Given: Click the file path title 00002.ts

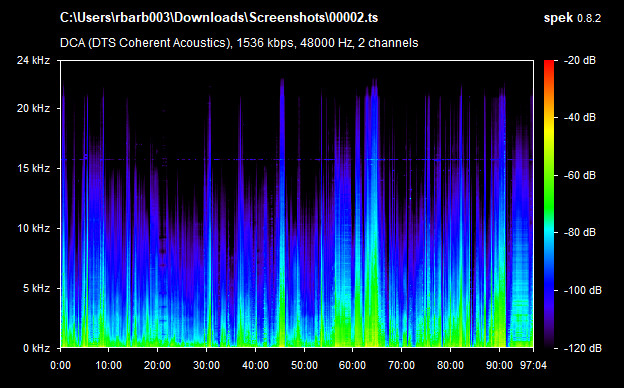Looking at the screenshot, I should point(219,18).
